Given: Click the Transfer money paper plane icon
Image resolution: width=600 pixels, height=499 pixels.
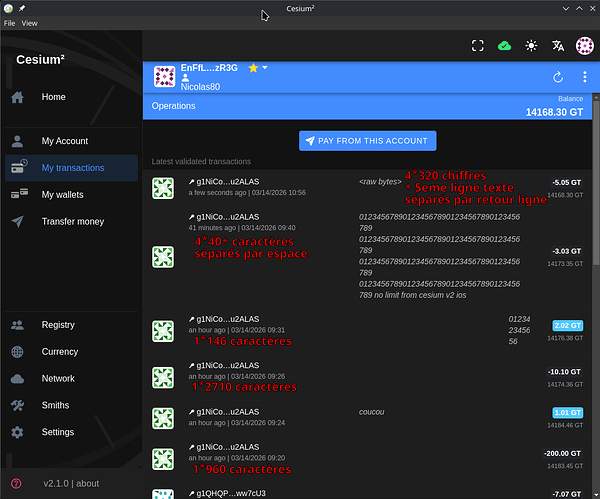Looking at the screenshot, I should tap(18, 222).
